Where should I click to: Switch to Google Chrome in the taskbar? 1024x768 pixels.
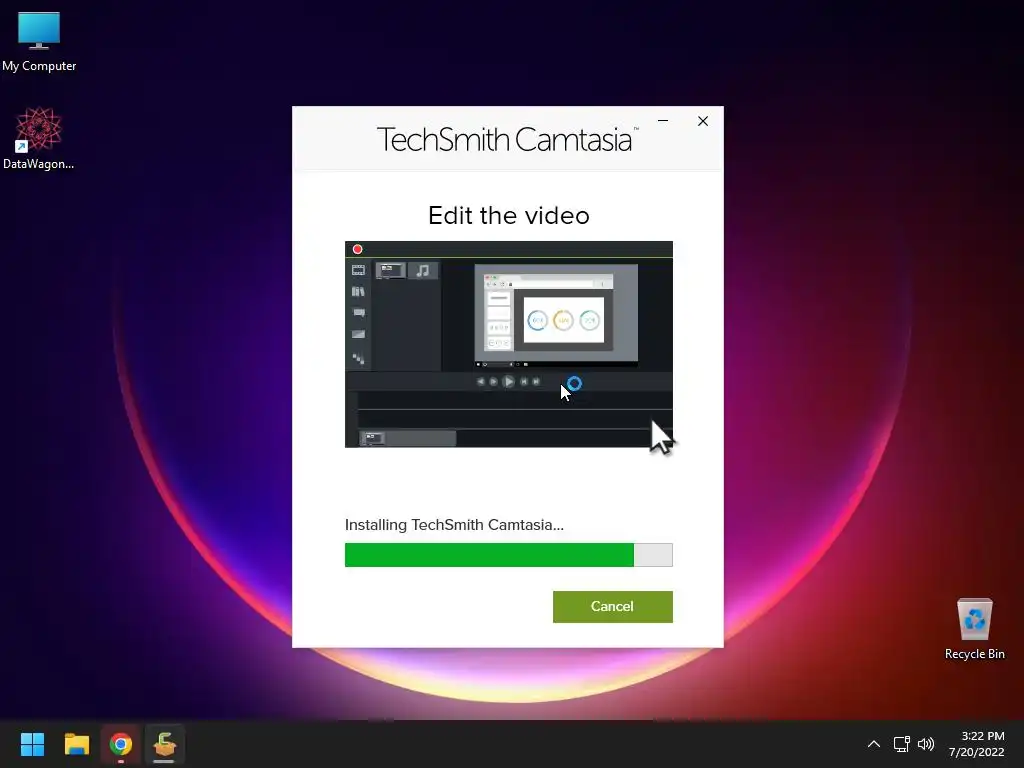121,744
